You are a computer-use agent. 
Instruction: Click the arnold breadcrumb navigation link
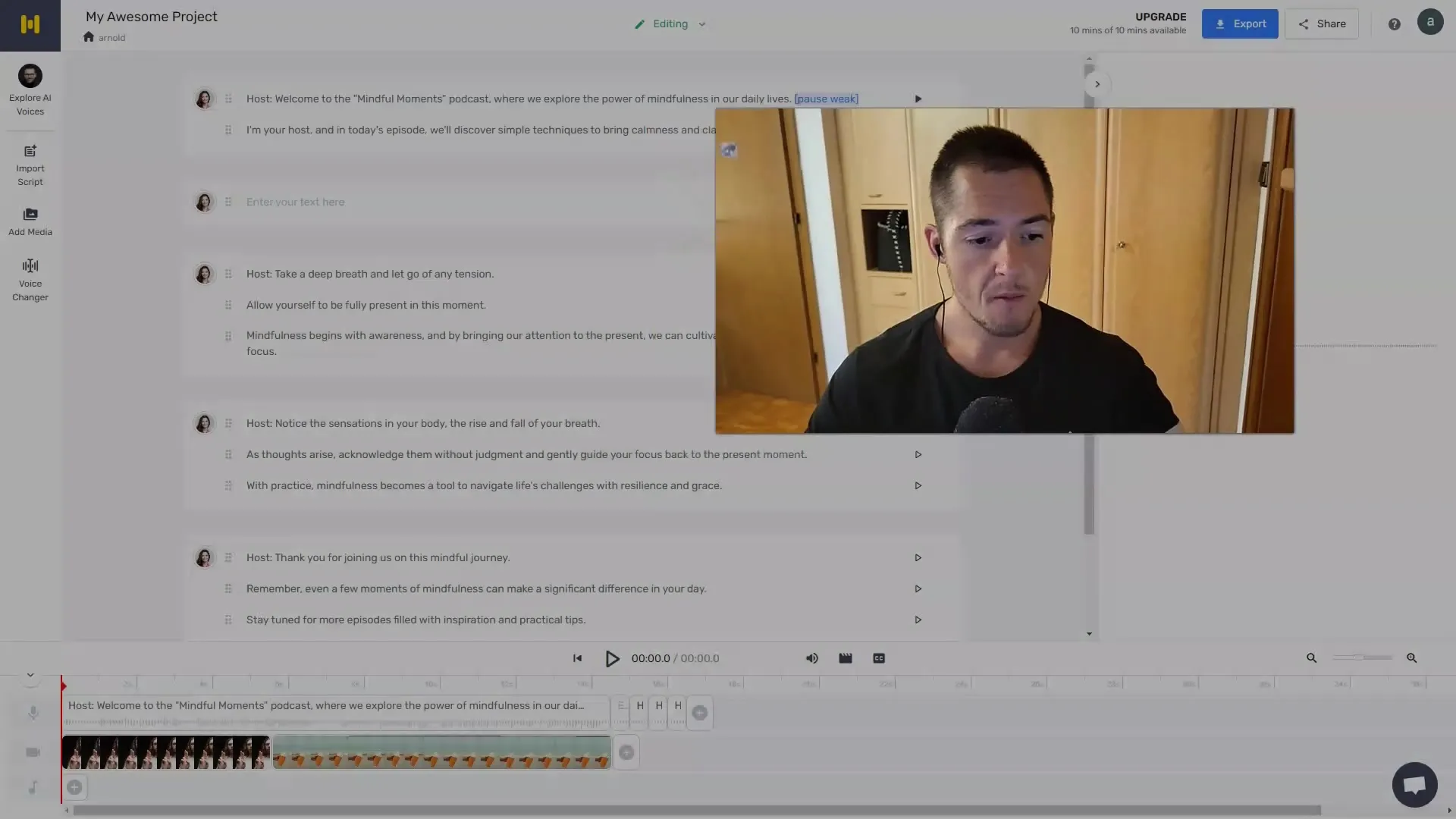(x=111, y=37)
